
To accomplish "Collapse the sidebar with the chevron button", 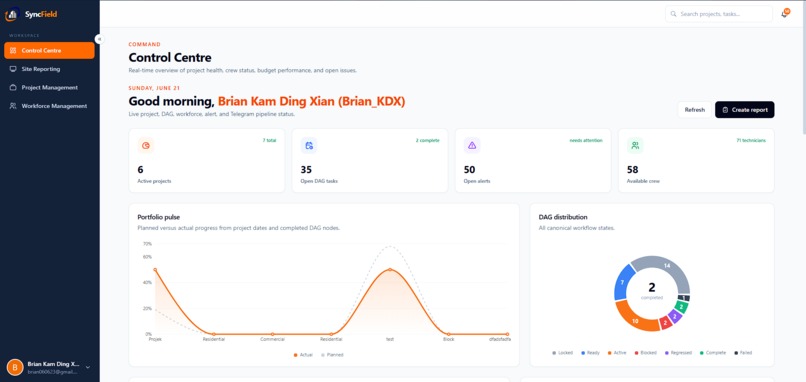I will coord(99,39).
